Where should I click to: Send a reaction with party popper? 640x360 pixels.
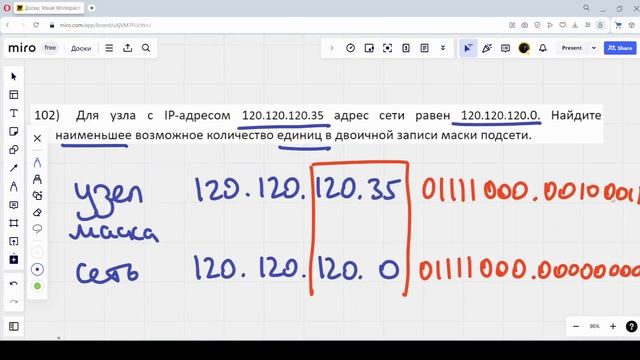(487, 48)
